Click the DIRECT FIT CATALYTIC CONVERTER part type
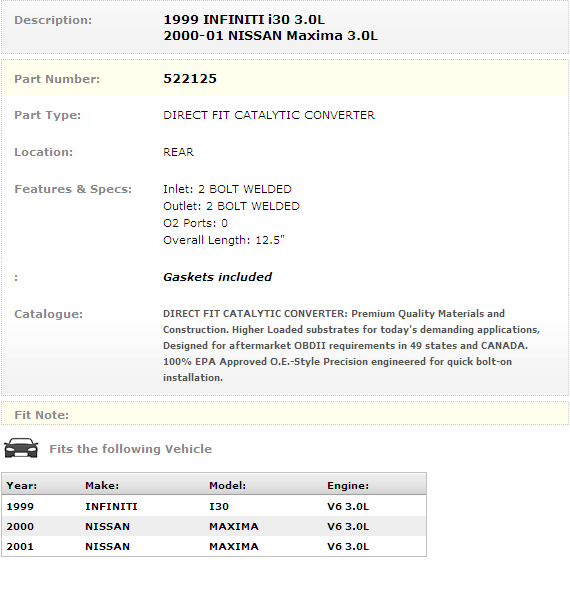This screenshot has width=570, height=609. 269,115
